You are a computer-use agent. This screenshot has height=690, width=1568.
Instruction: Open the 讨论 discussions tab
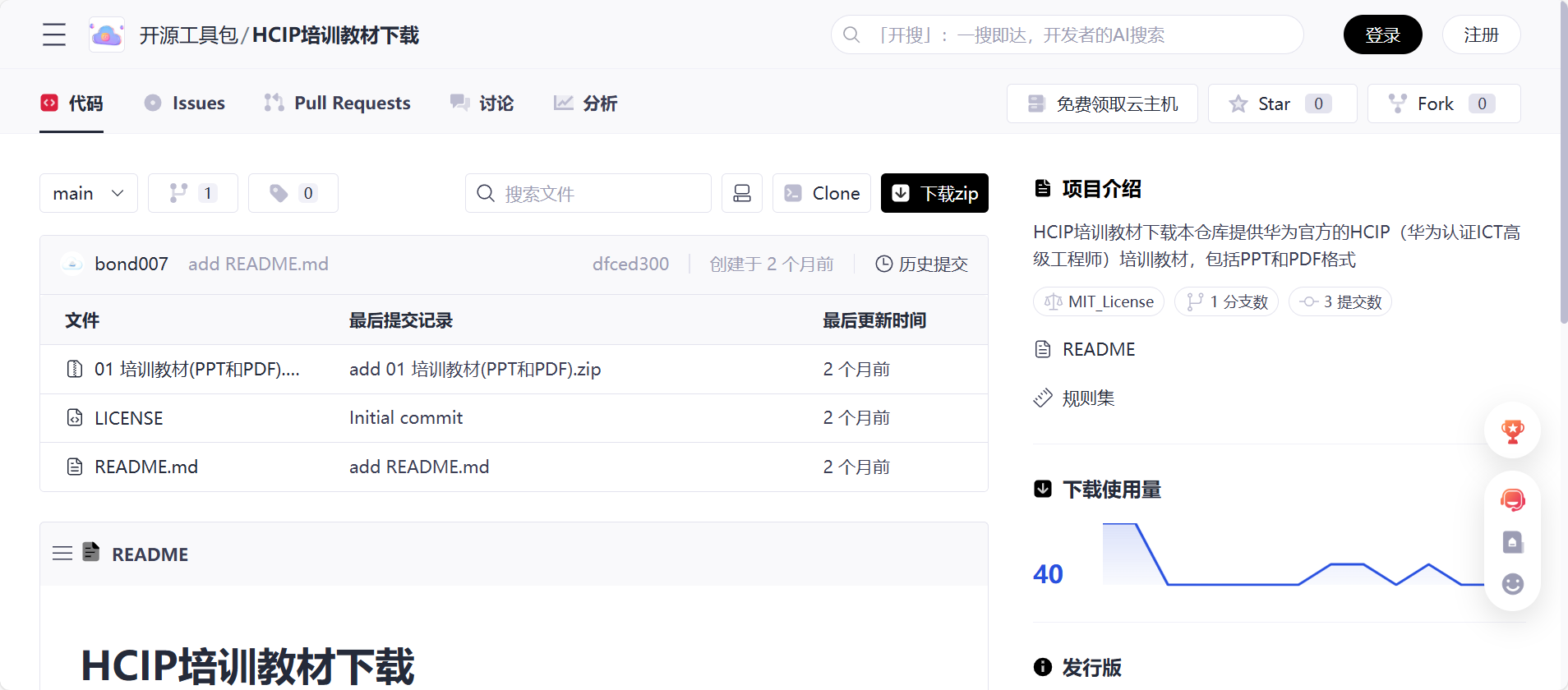482,103
